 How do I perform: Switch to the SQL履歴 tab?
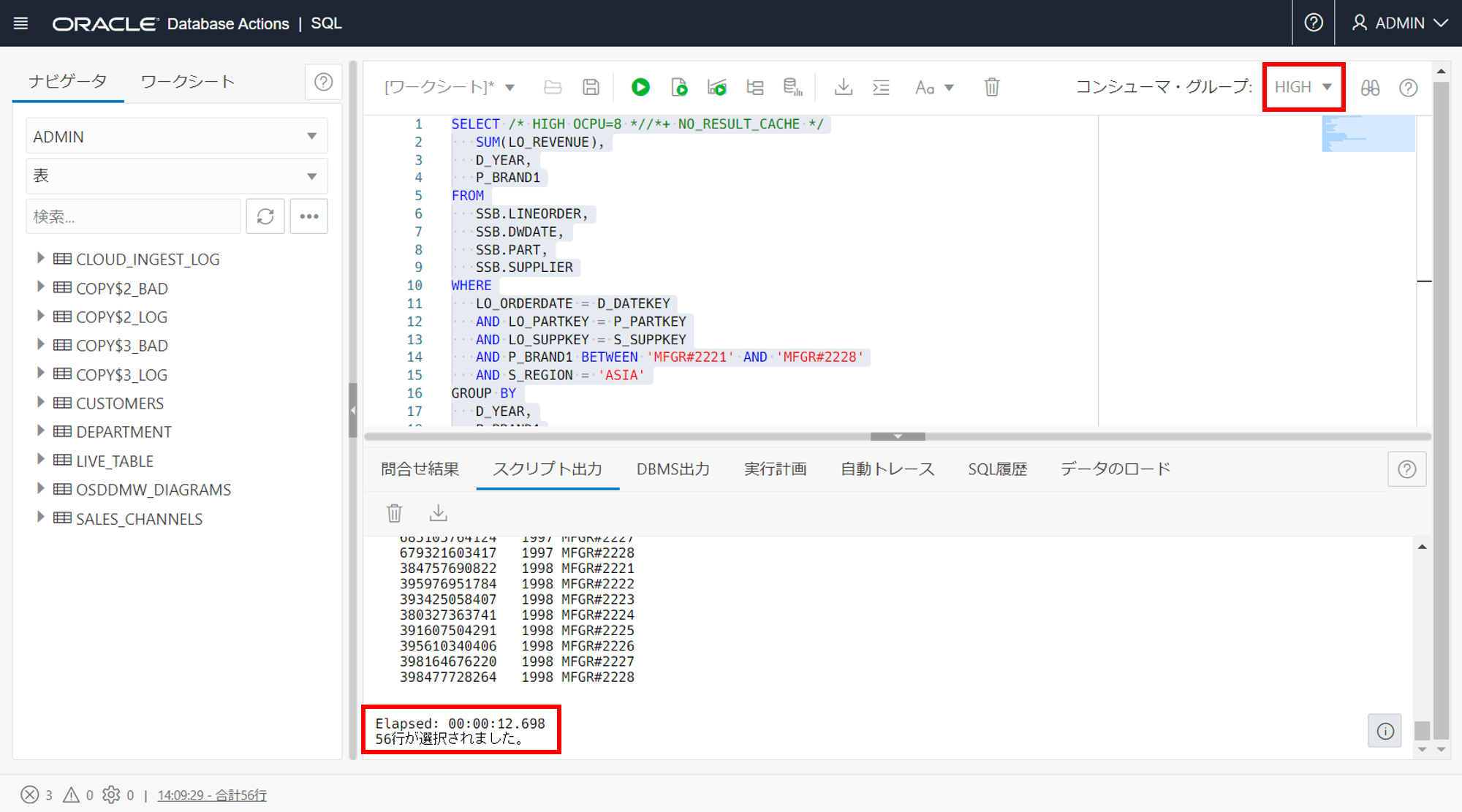pos(997,469)
